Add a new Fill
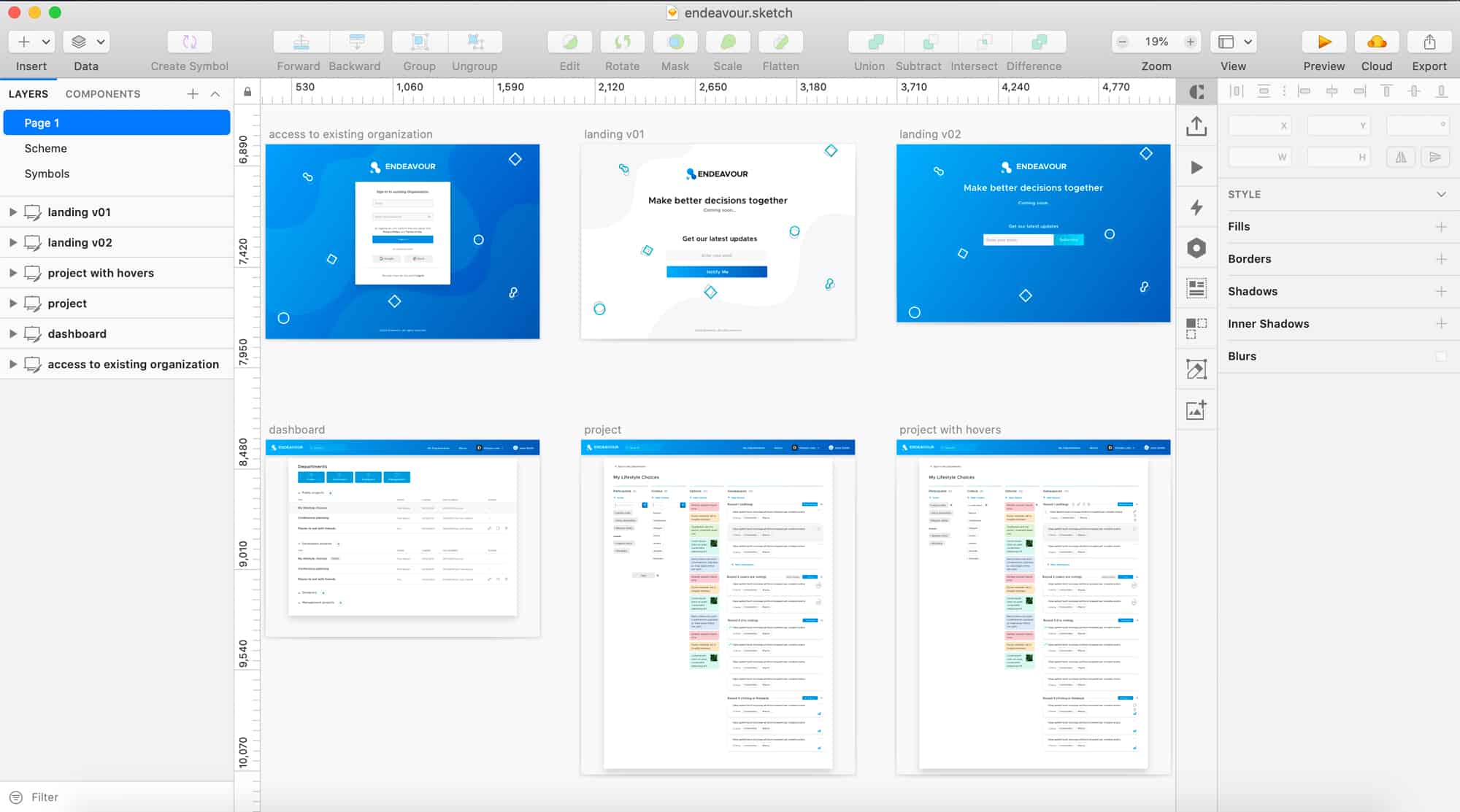 1441,227
